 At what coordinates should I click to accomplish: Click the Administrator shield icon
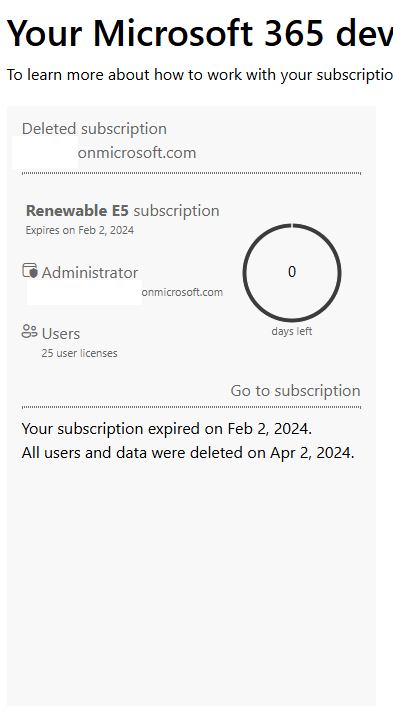click(x=30, y=271)
